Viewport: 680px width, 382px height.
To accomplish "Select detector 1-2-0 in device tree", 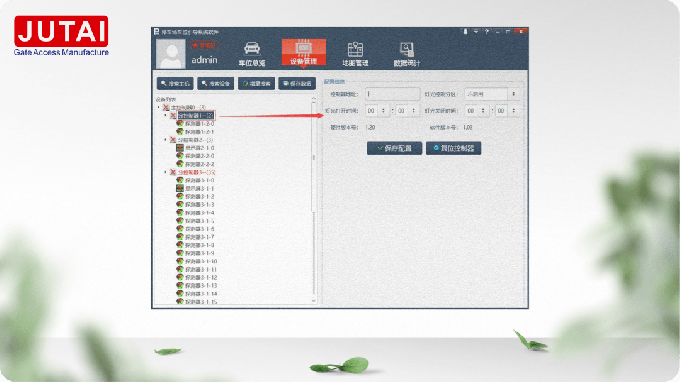I will [x=195, y=124].
